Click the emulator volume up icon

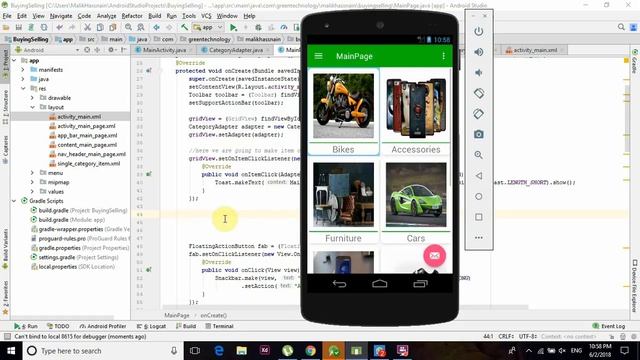coord(479,52)
